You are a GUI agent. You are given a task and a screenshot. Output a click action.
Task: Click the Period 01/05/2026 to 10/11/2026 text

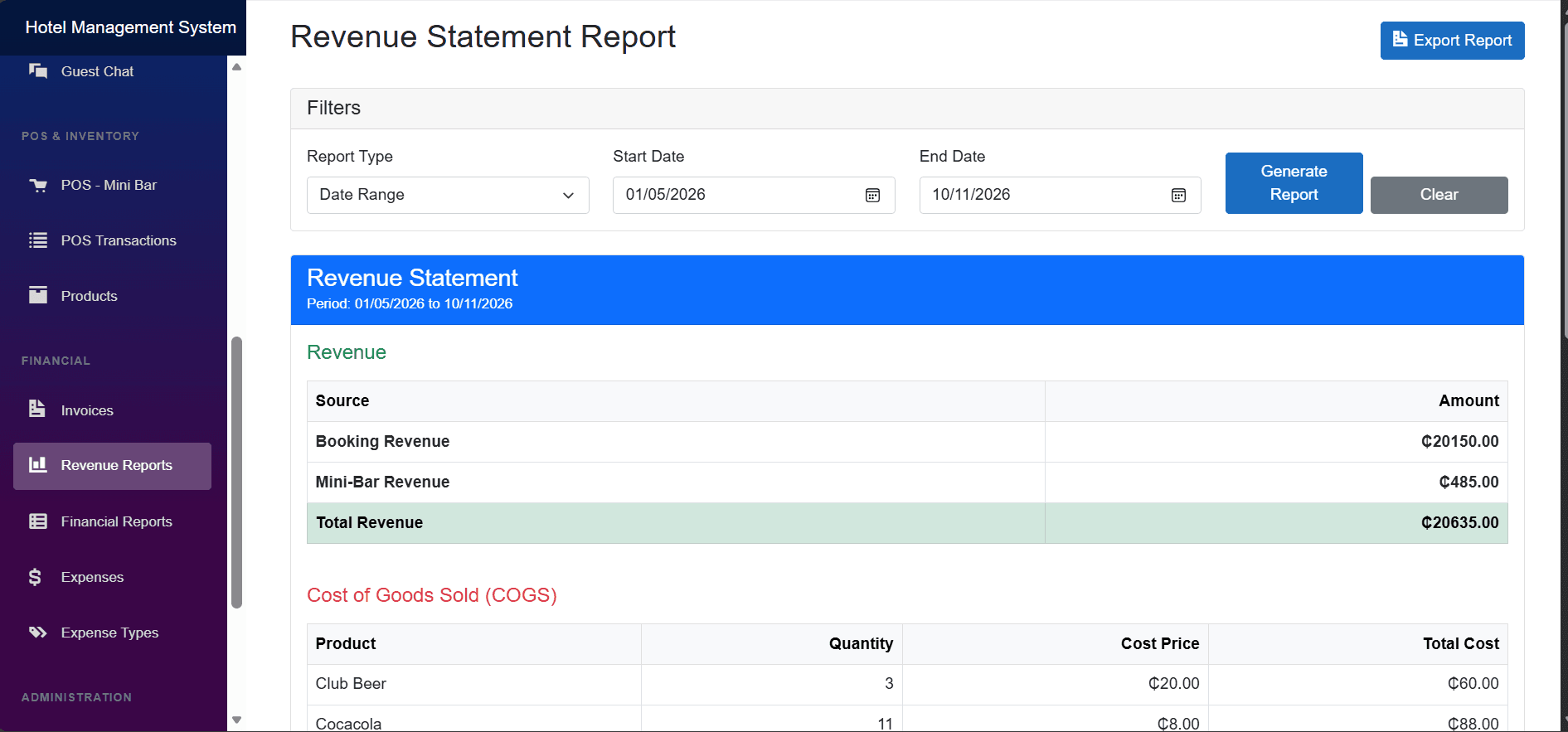tap(410, 304)
